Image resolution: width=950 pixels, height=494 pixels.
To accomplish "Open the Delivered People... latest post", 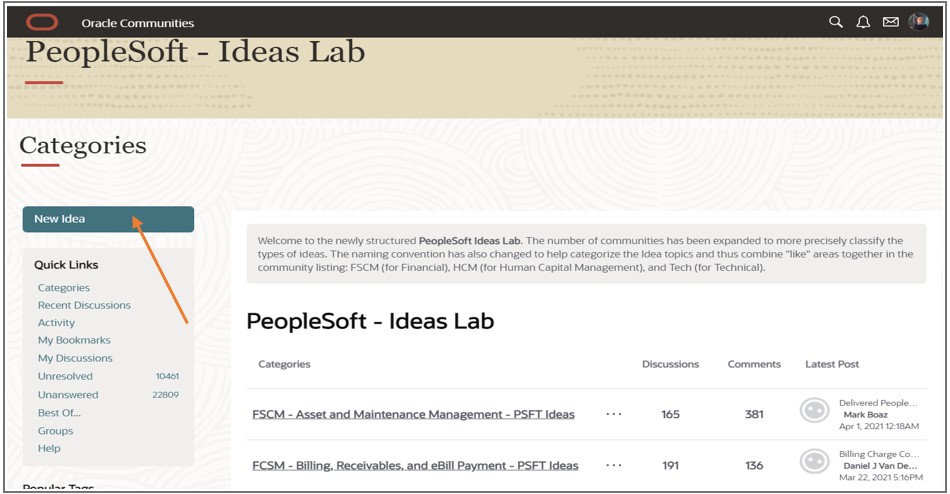I will (877, 402).
